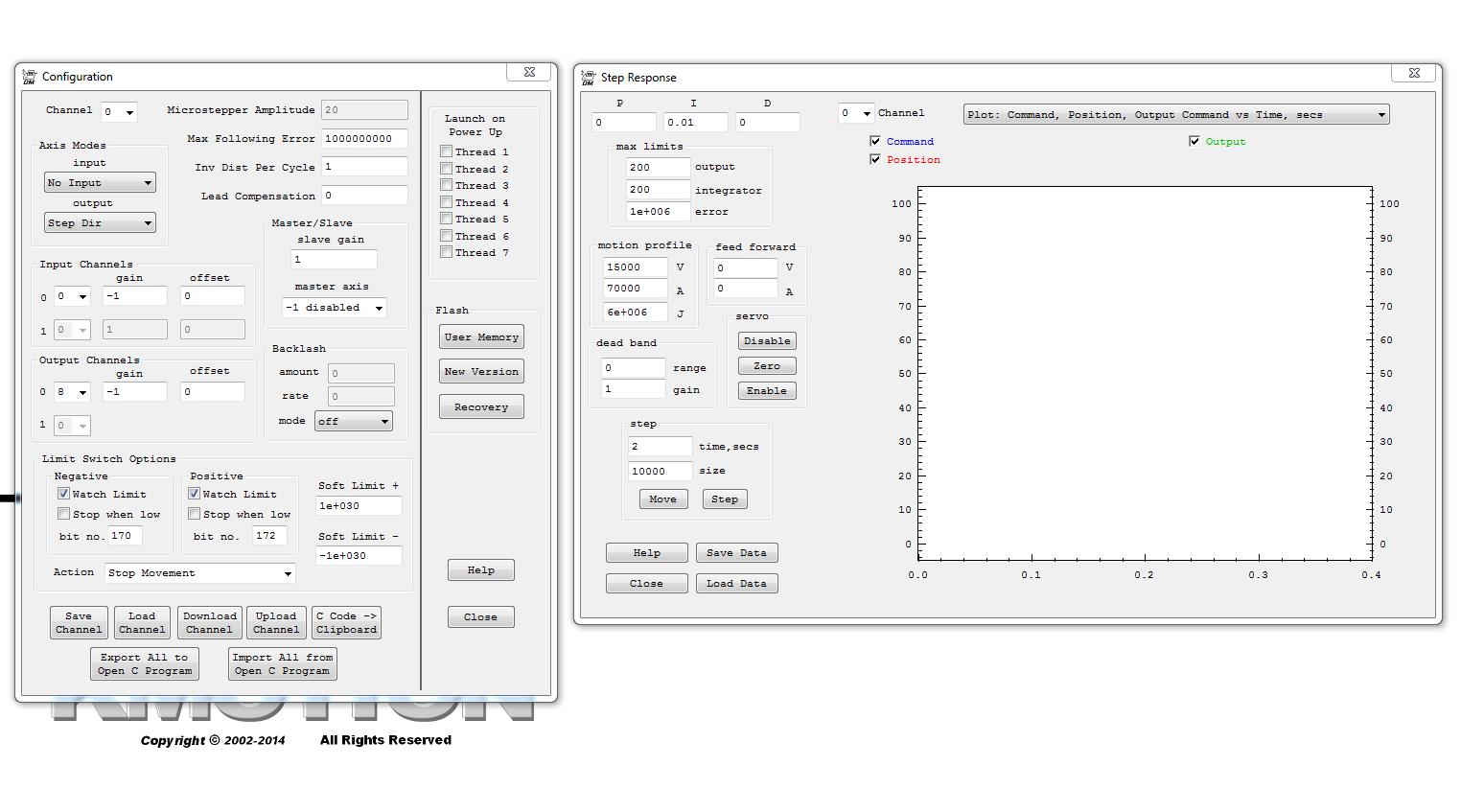Check Positive Stop when low option
Image resolution: width=1484 pixels, height=812 pixels.
click(x=195, y=514)
